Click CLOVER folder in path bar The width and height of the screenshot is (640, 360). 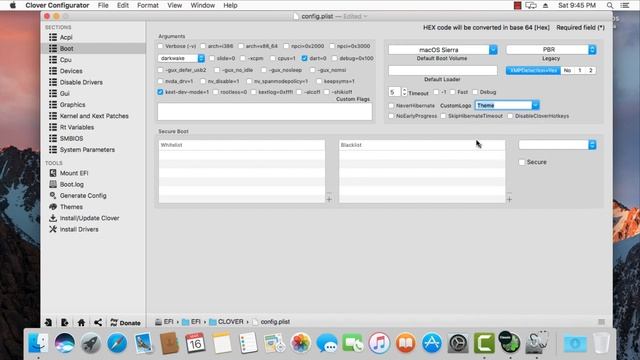[226, 322]
